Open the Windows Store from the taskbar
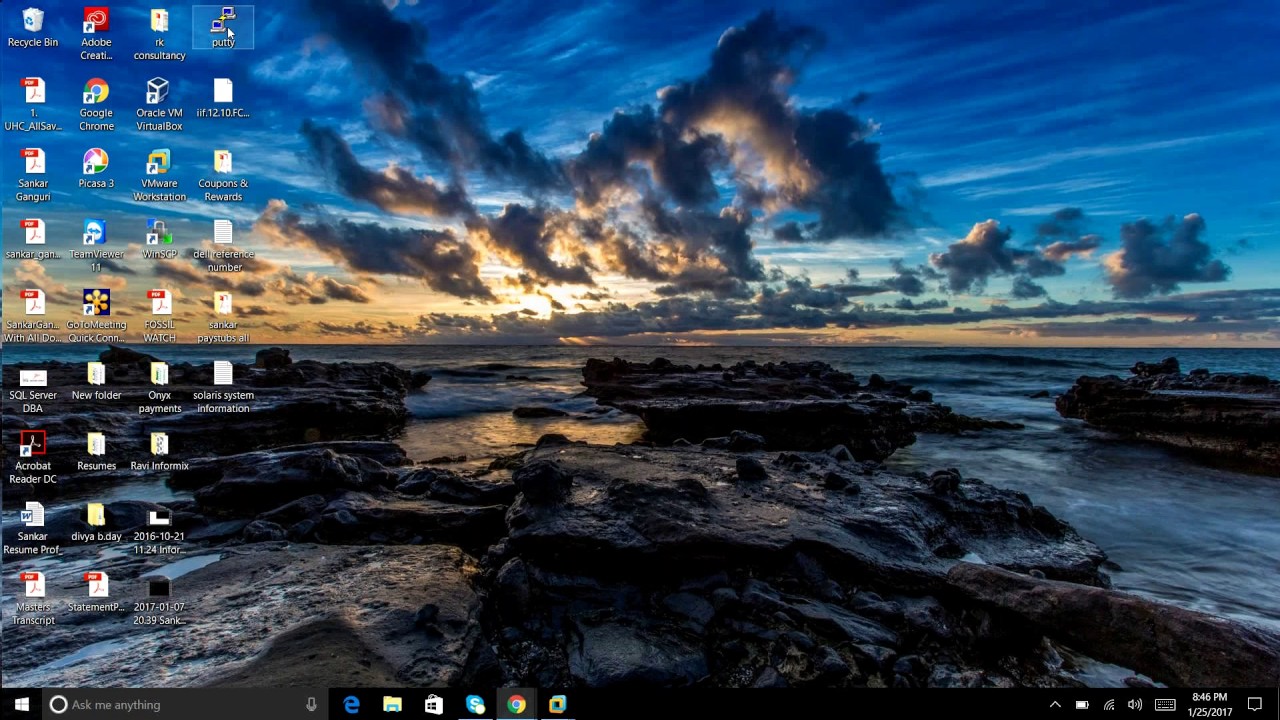This screenshot has height=720, width=1280. (x=433, y=705)
